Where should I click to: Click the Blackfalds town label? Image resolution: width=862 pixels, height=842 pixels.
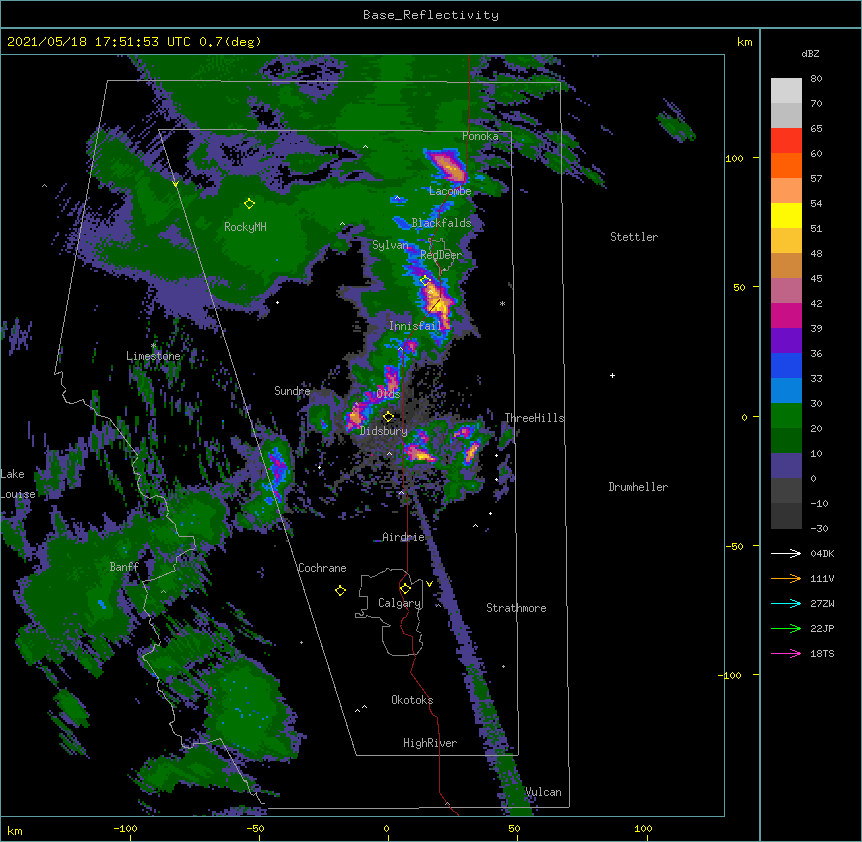[x=441, y=223]
